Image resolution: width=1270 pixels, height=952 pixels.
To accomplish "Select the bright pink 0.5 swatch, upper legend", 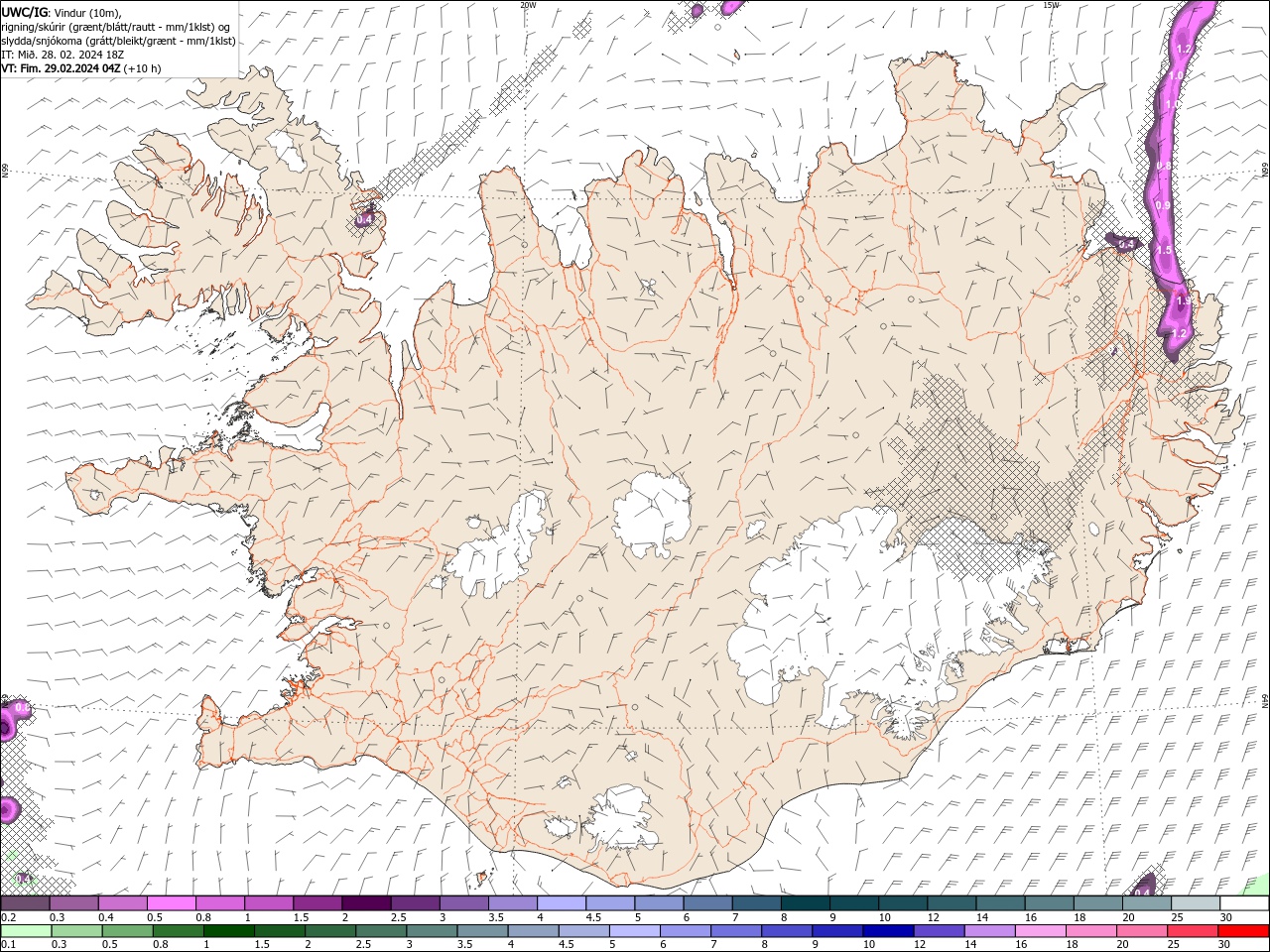I will 171,903.
